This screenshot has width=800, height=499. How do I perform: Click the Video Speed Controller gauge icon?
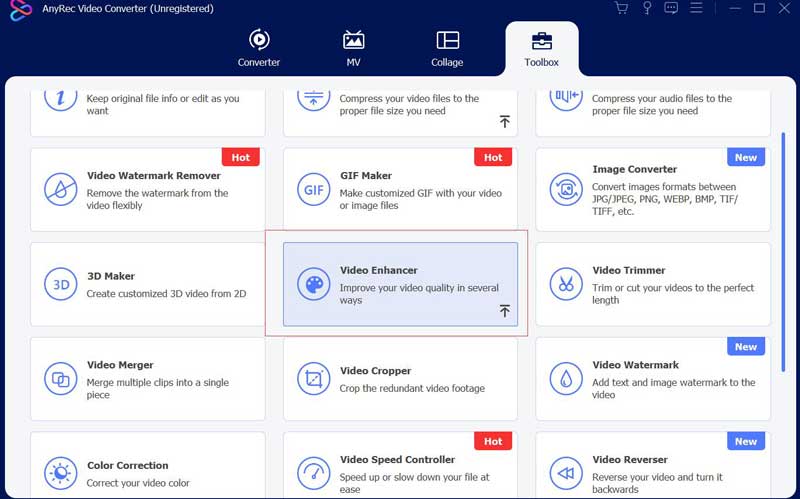tap(313, 473)
